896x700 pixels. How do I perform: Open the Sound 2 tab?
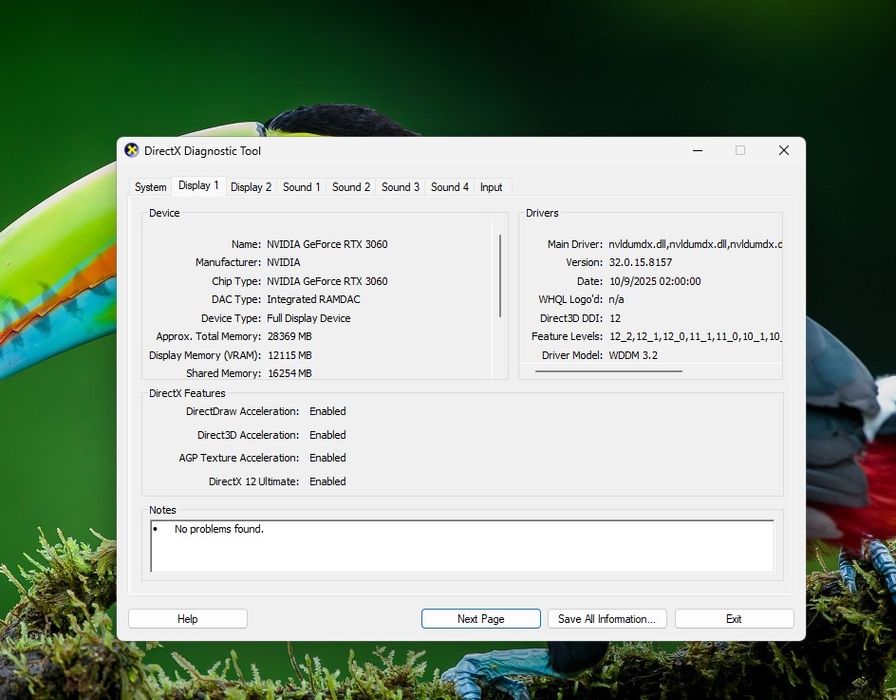point(351,187)
